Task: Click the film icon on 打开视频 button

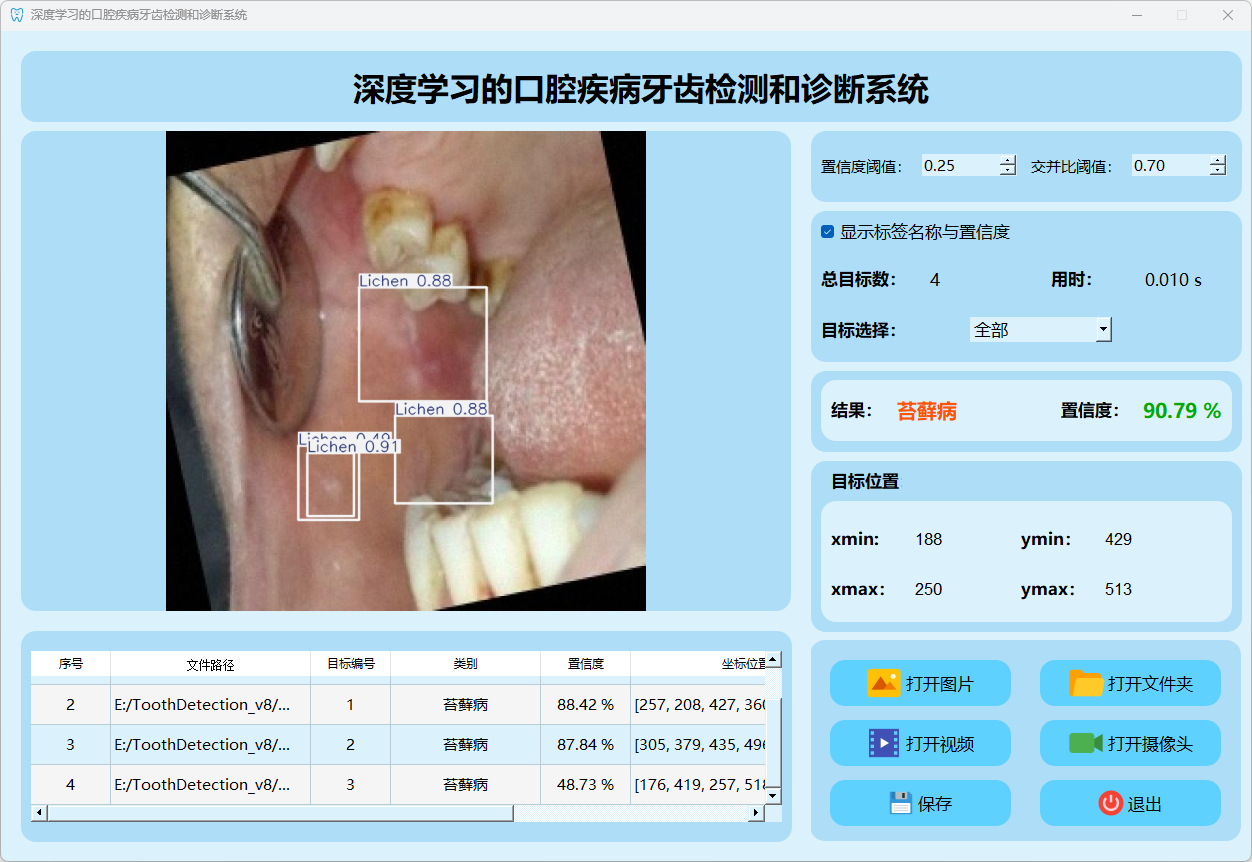Action: coord(884,744)
